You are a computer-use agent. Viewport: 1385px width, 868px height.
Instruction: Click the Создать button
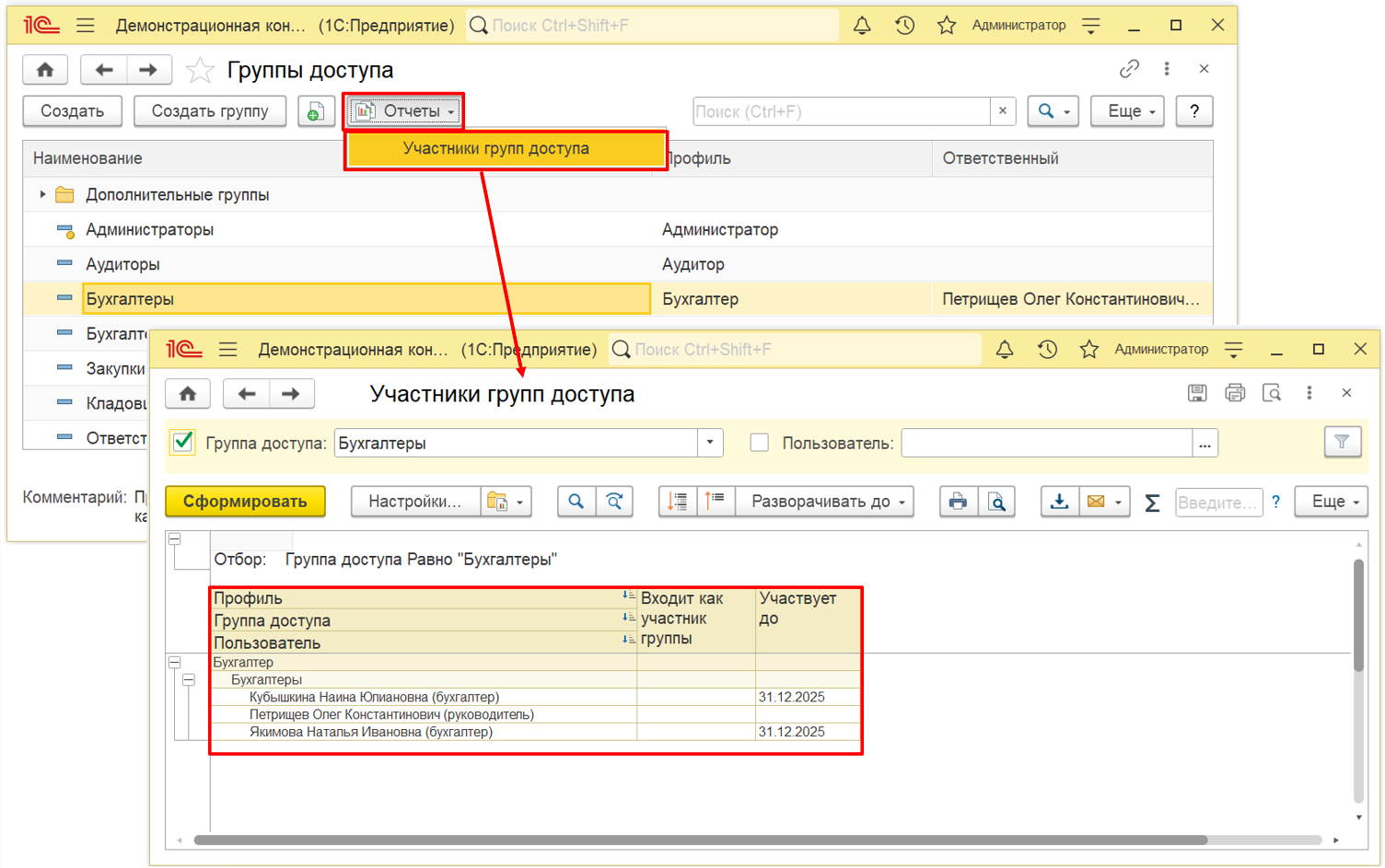(72, 111)
